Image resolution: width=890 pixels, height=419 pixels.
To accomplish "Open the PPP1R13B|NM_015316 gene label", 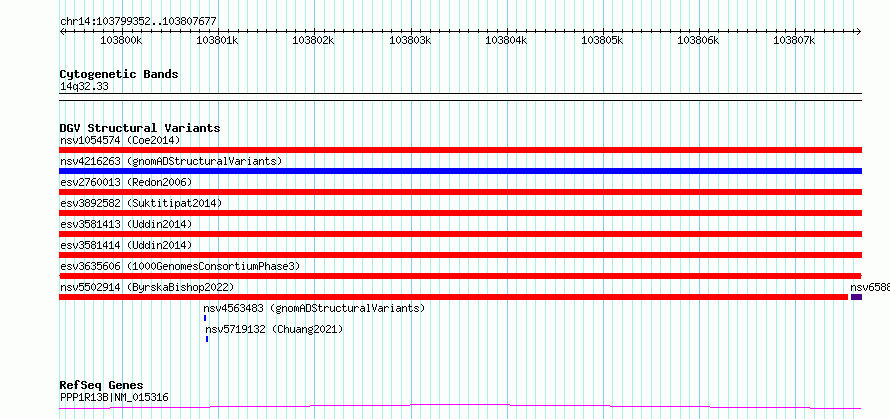I will pyautogui.click(x=114, y=398).
